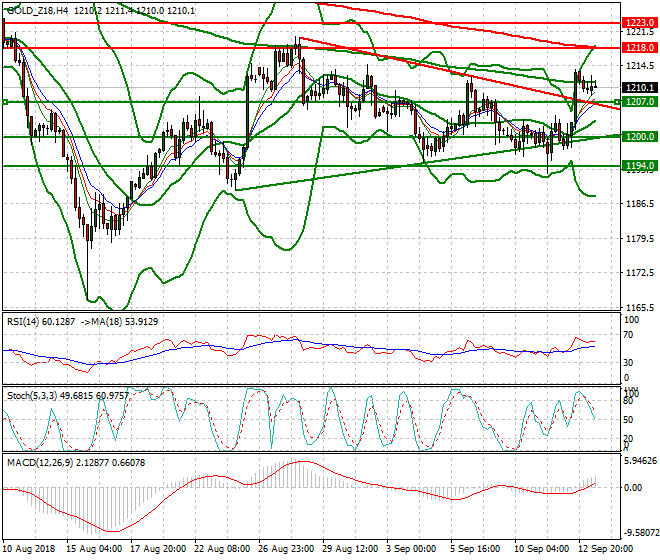
Task: Click the 1223.0 red price level label
Action: 640,23
